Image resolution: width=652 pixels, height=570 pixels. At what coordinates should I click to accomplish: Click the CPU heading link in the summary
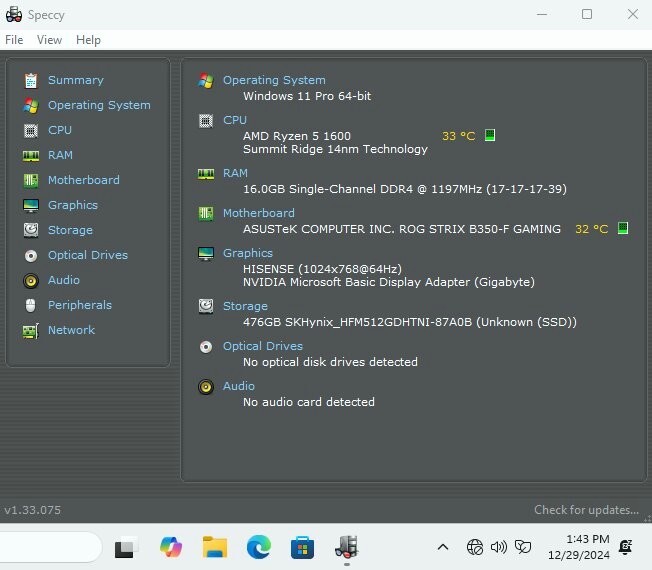click(235, 120)
